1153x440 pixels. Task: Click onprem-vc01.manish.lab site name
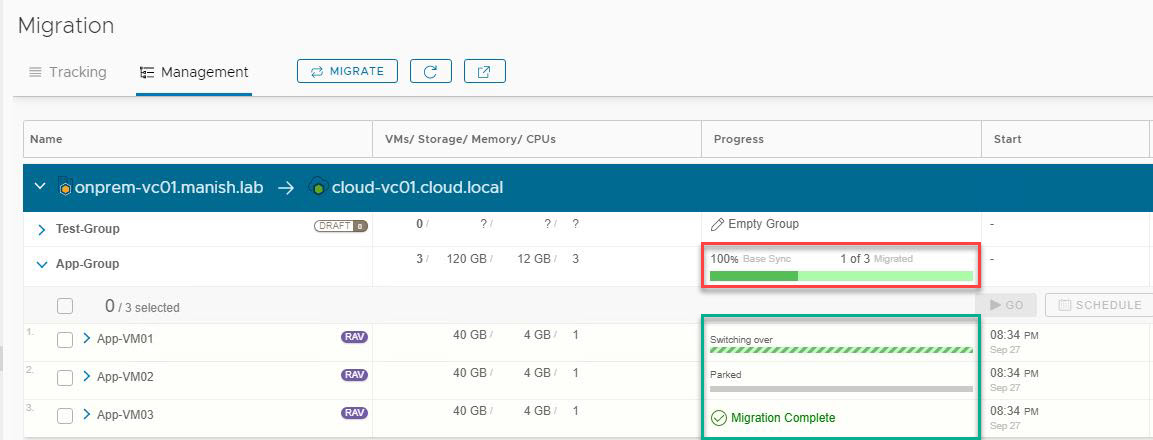169,188
